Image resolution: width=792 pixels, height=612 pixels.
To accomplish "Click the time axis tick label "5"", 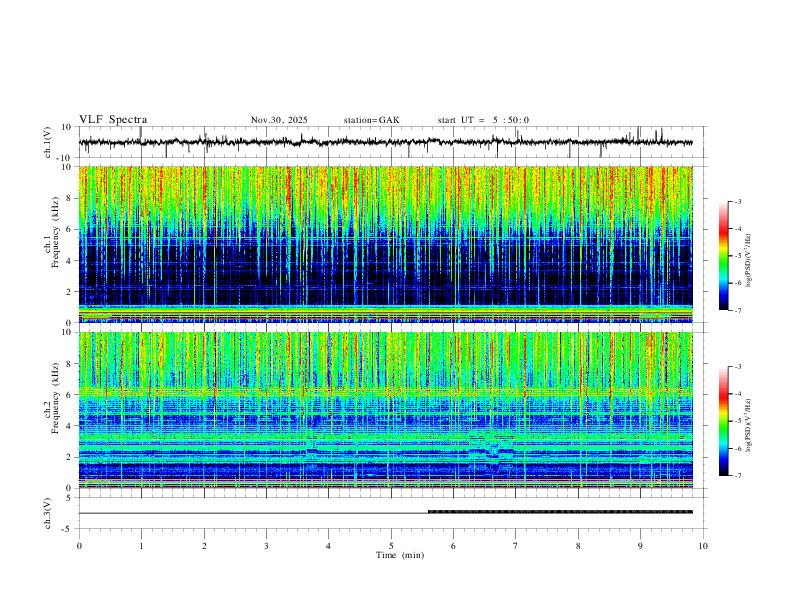I will pos(391,546).
